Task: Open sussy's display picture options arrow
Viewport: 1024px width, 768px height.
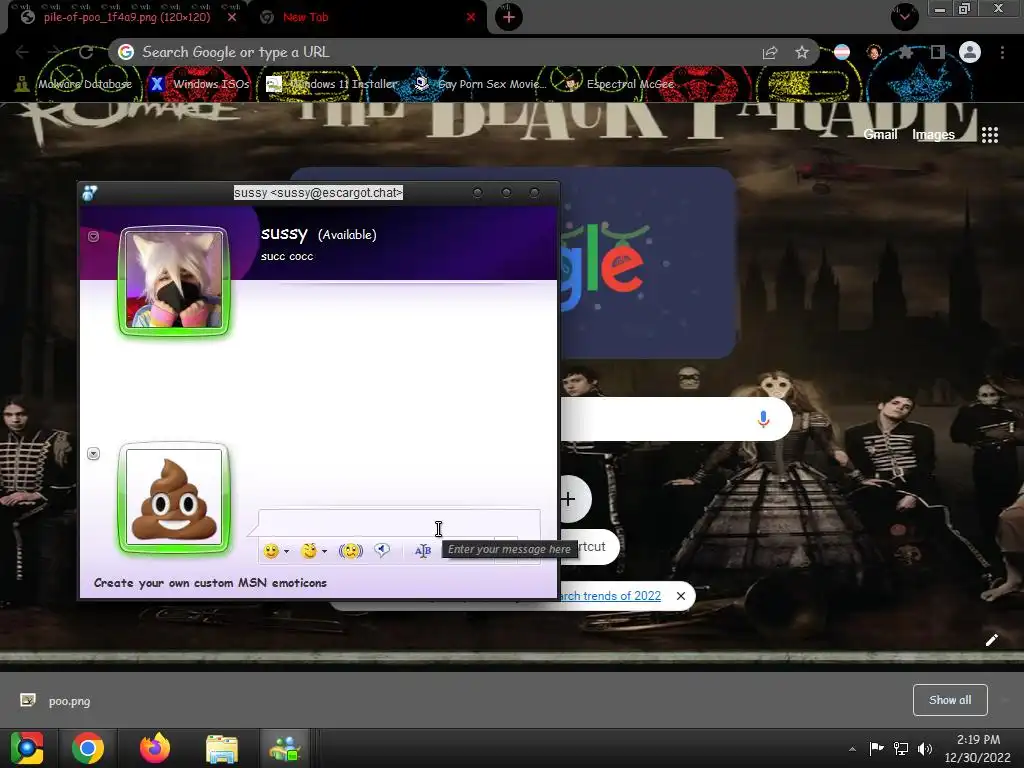Action: (x=93, y=236)
